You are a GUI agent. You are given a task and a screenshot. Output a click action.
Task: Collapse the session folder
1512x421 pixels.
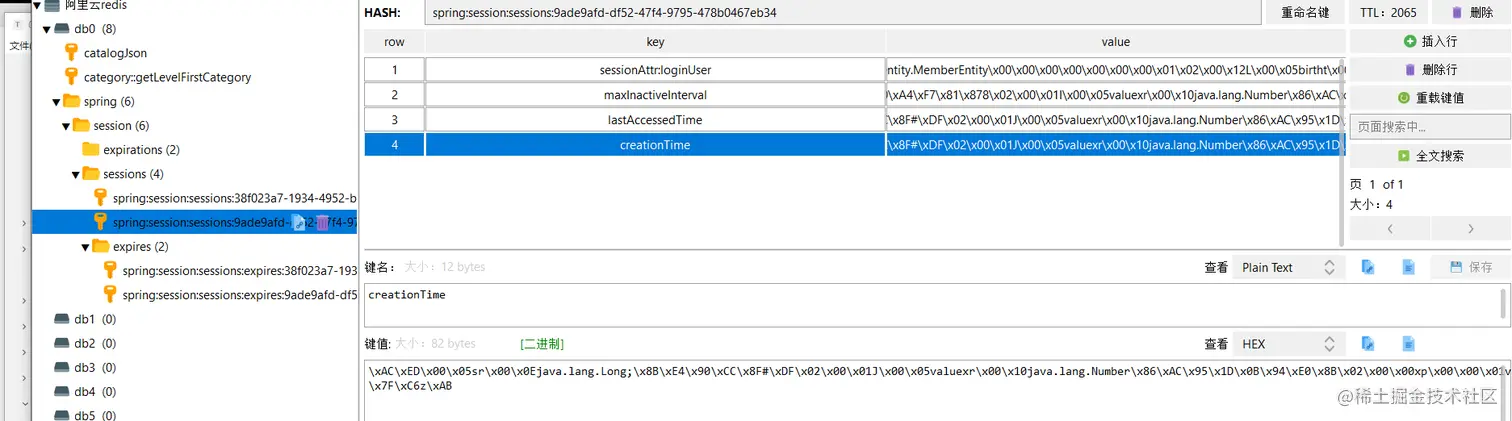pos(66,125)
